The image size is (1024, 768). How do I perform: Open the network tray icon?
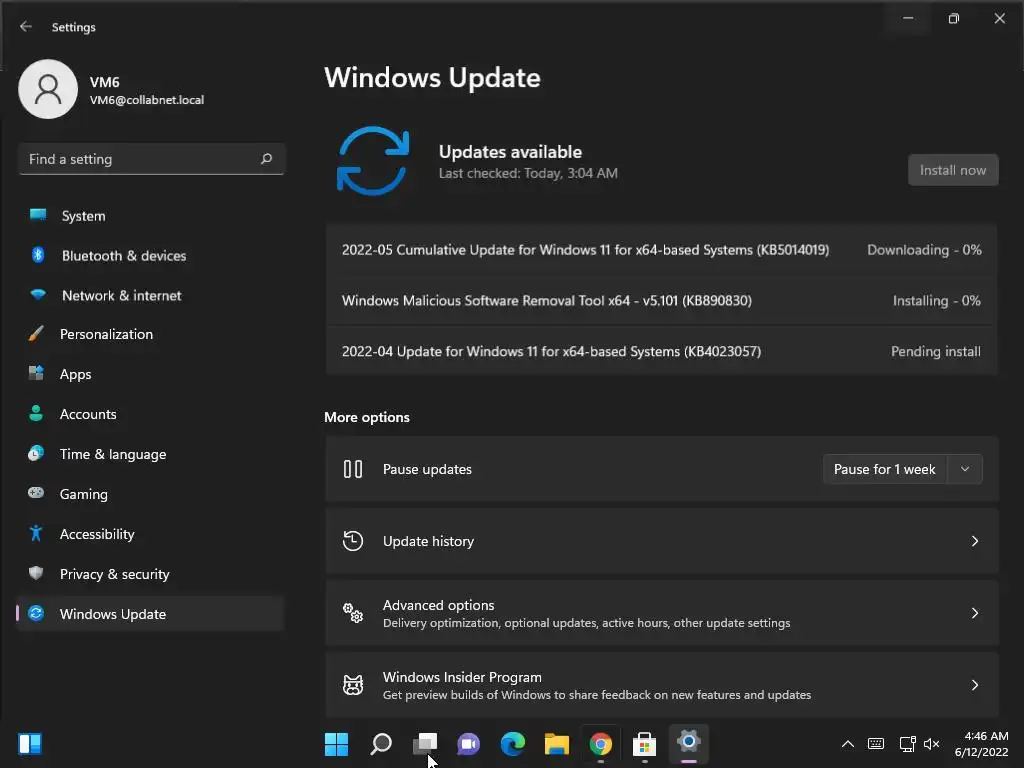907,744
